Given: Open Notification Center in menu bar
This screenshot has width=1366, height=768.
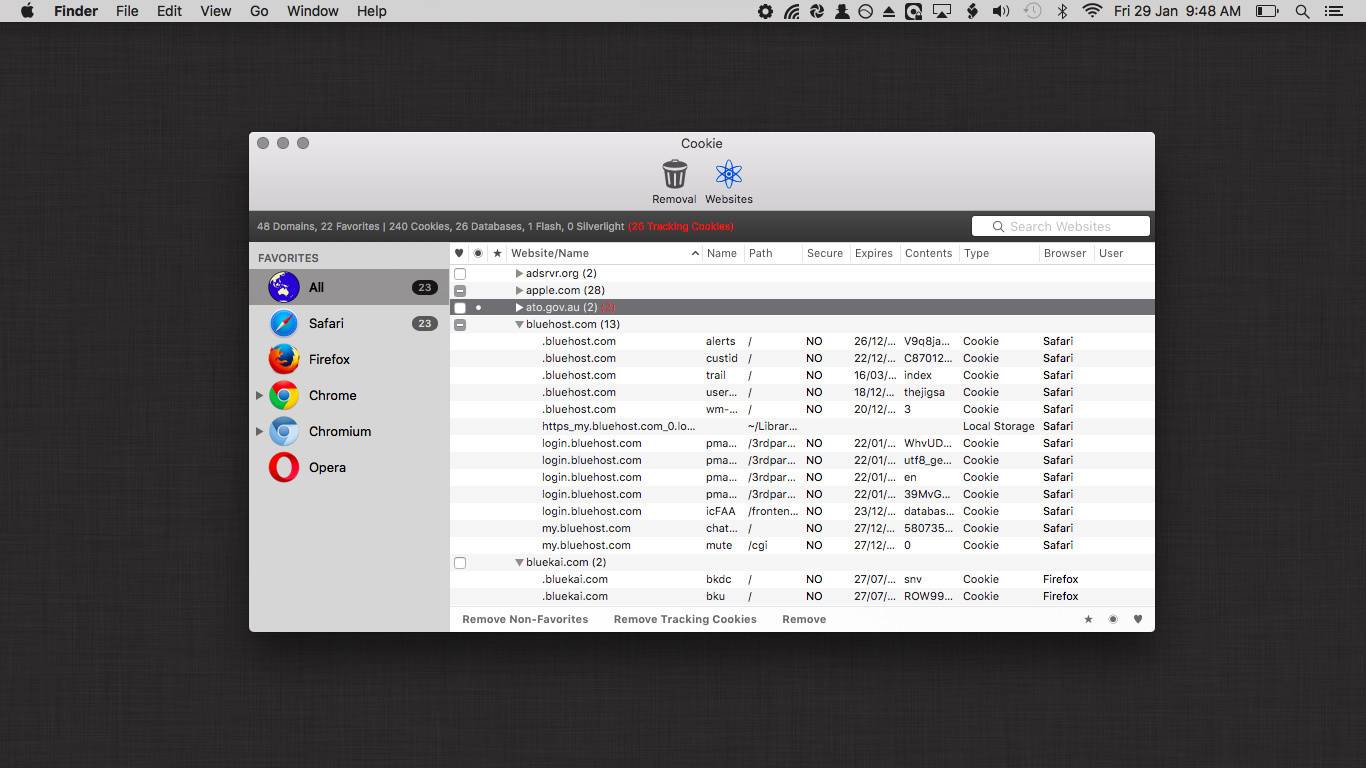Looking at the screenshot, I should click(x=1333, y=11).
